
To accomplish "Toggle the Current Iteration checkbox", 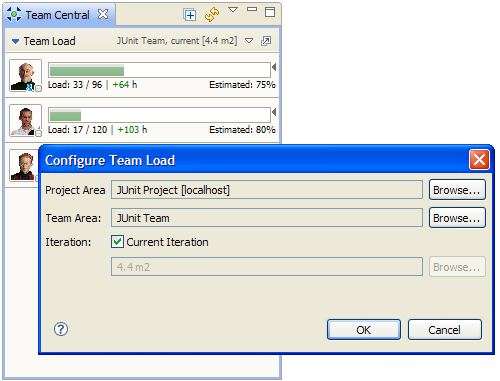I will 117,242.
